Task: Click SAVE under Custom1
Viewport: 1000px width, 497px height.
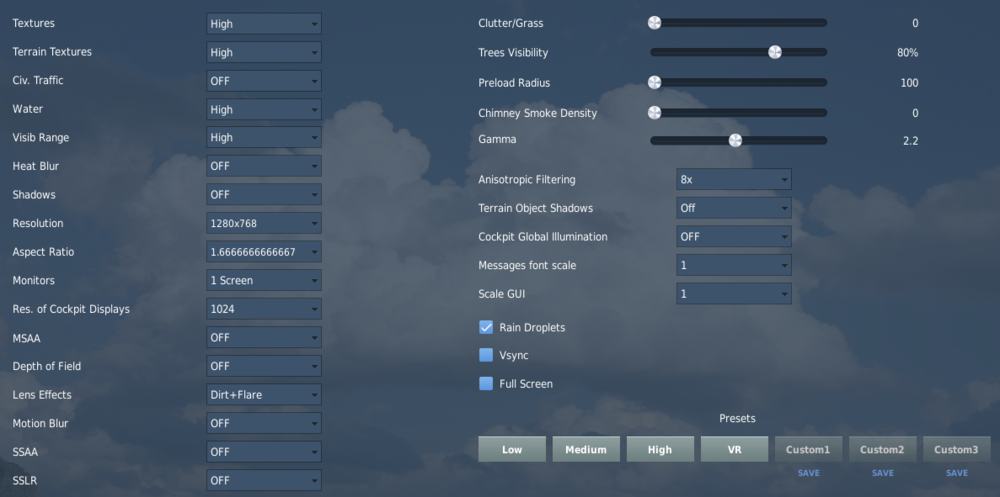Action: click(809, 473)
